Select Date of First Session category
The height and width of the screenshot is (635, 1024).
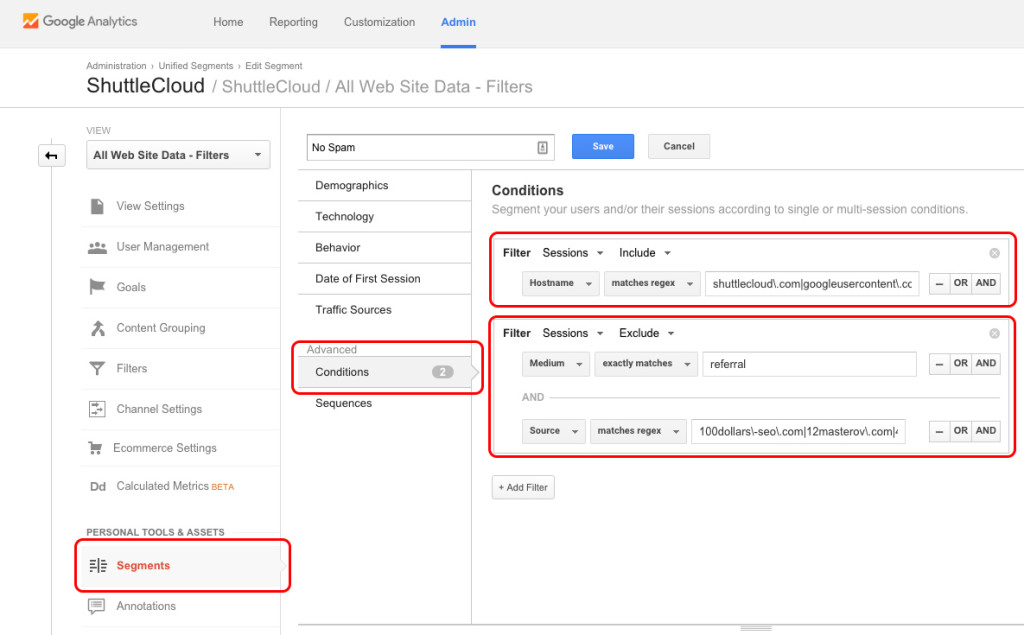tap(385, 279)
